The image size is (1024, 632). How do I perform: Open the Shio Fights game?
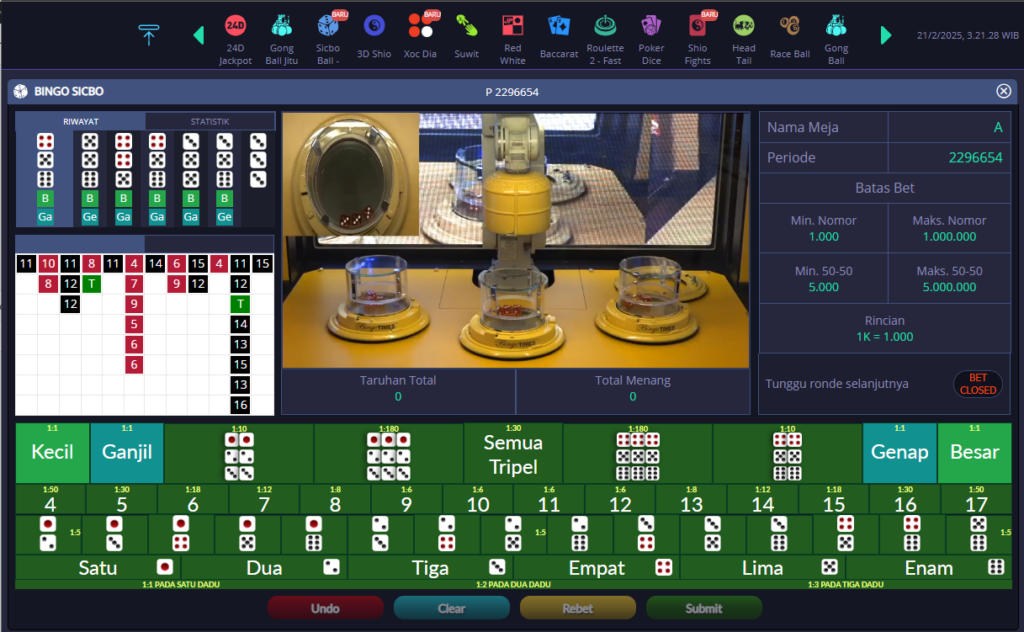[x=697, y=39]
